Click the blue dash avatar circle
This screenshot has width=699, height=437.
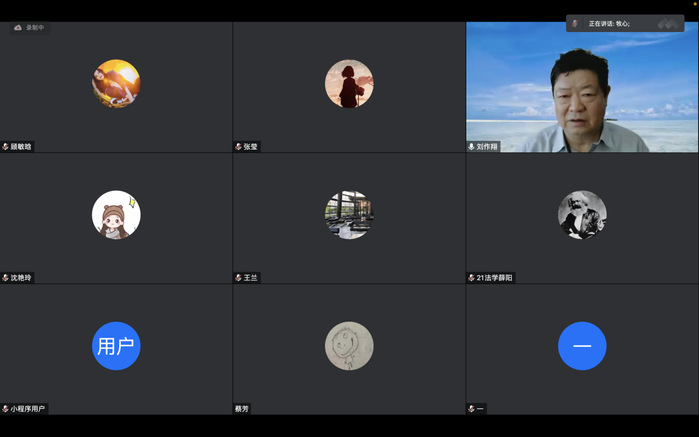click(582, 346)
